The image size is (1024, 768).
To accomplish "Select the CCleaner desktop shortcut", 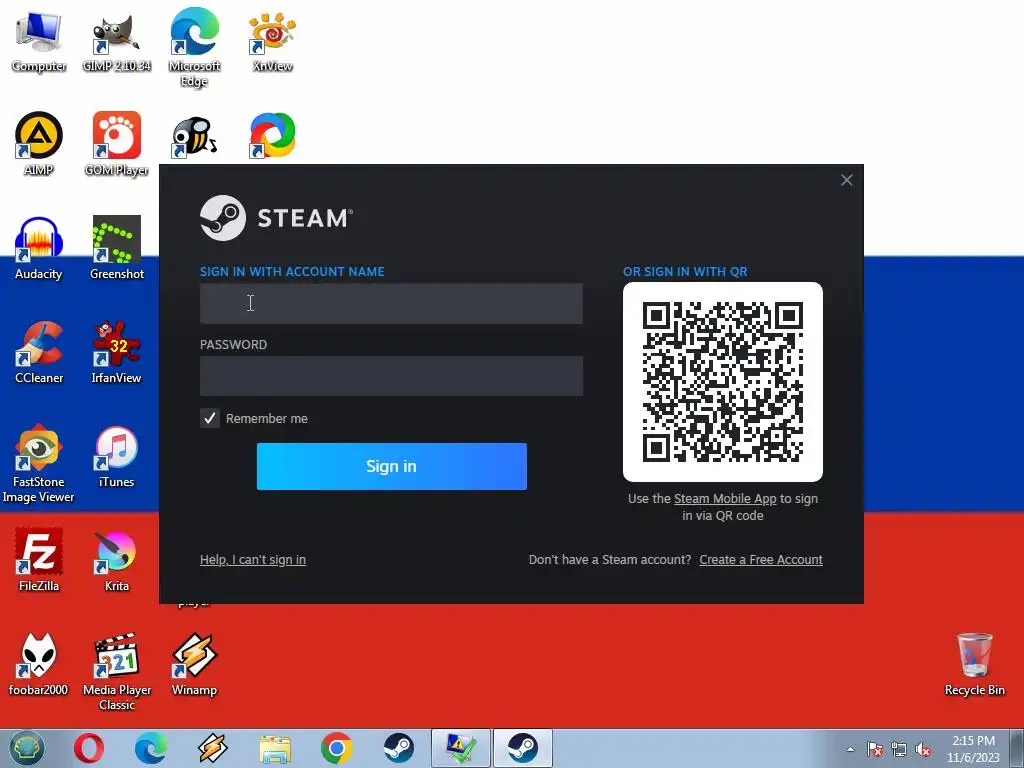I will 39,352.
